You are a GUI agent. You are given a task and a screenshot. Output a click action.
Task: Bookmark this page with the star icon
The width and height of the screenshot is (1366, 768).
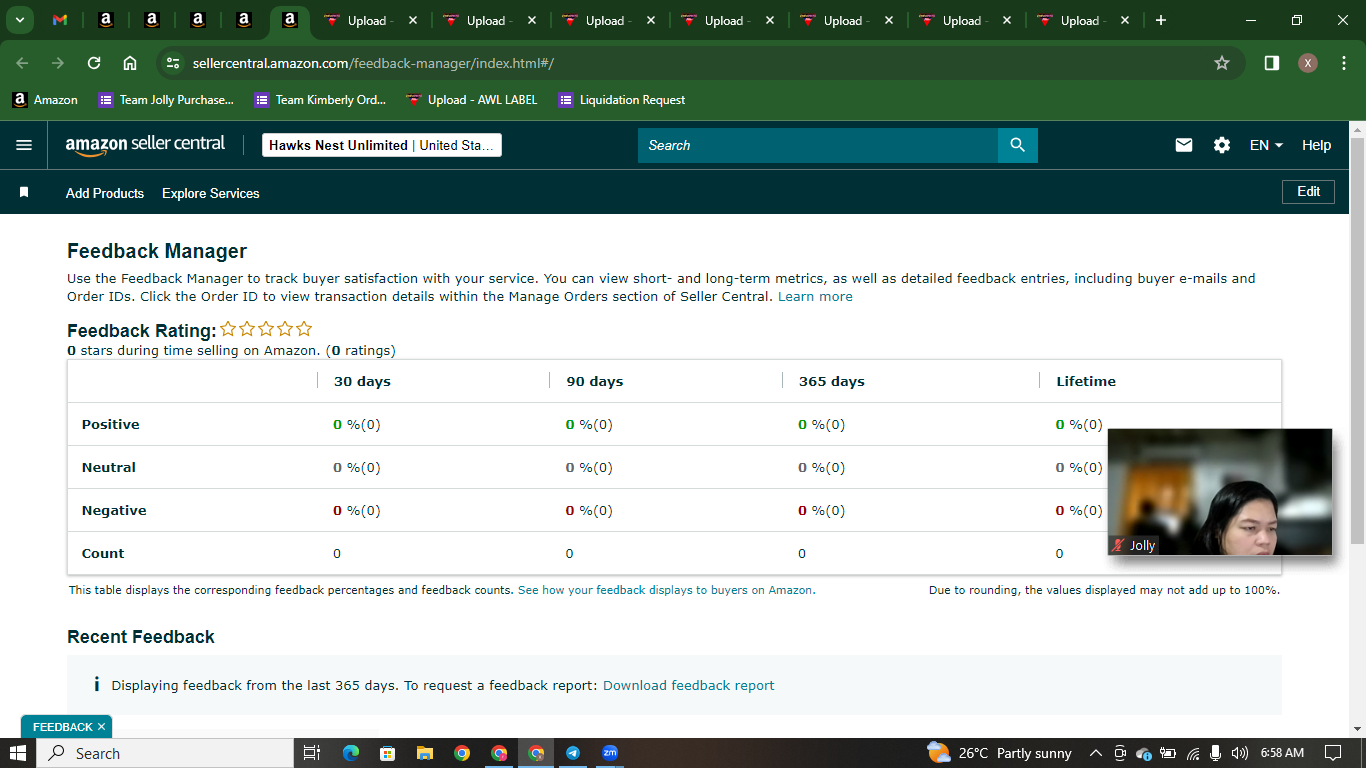[x=1222, y=63]
